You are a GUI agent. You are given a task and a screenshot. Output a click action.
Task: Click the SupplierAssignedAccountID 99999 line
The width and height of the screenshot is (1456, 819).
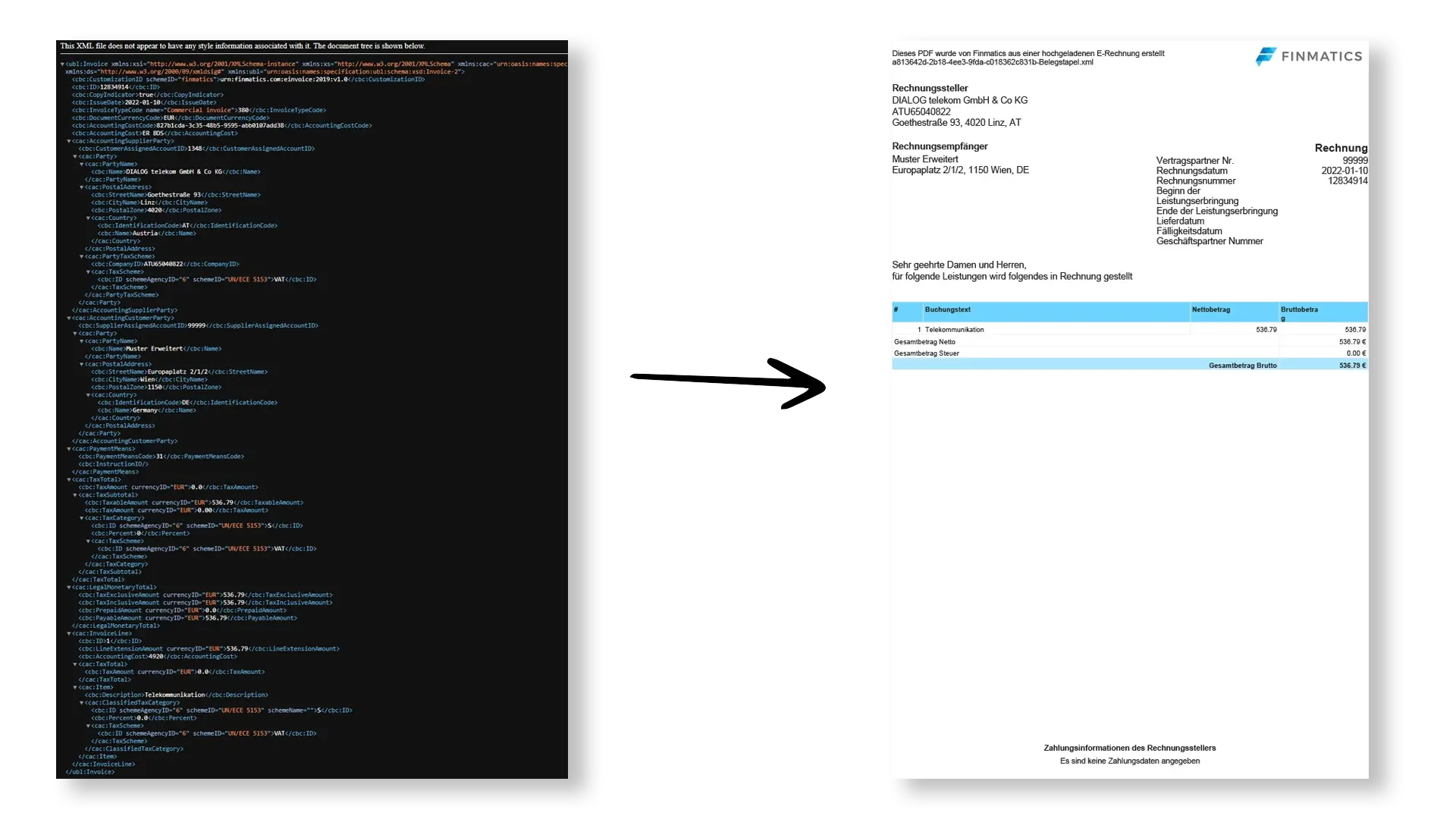tap(198, 325)
